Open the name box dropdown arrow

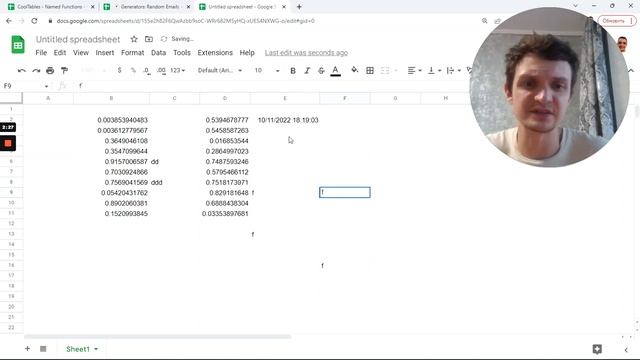coord(46,86)
